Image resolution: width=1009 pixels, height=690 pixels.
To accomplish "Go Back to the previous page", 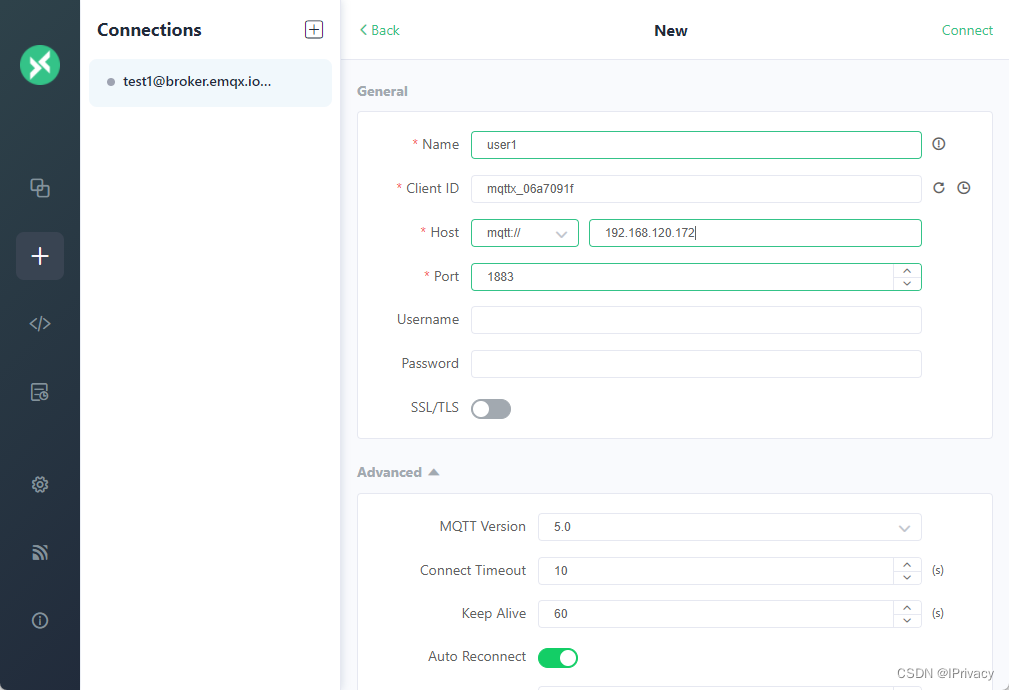I will (380, 30).
